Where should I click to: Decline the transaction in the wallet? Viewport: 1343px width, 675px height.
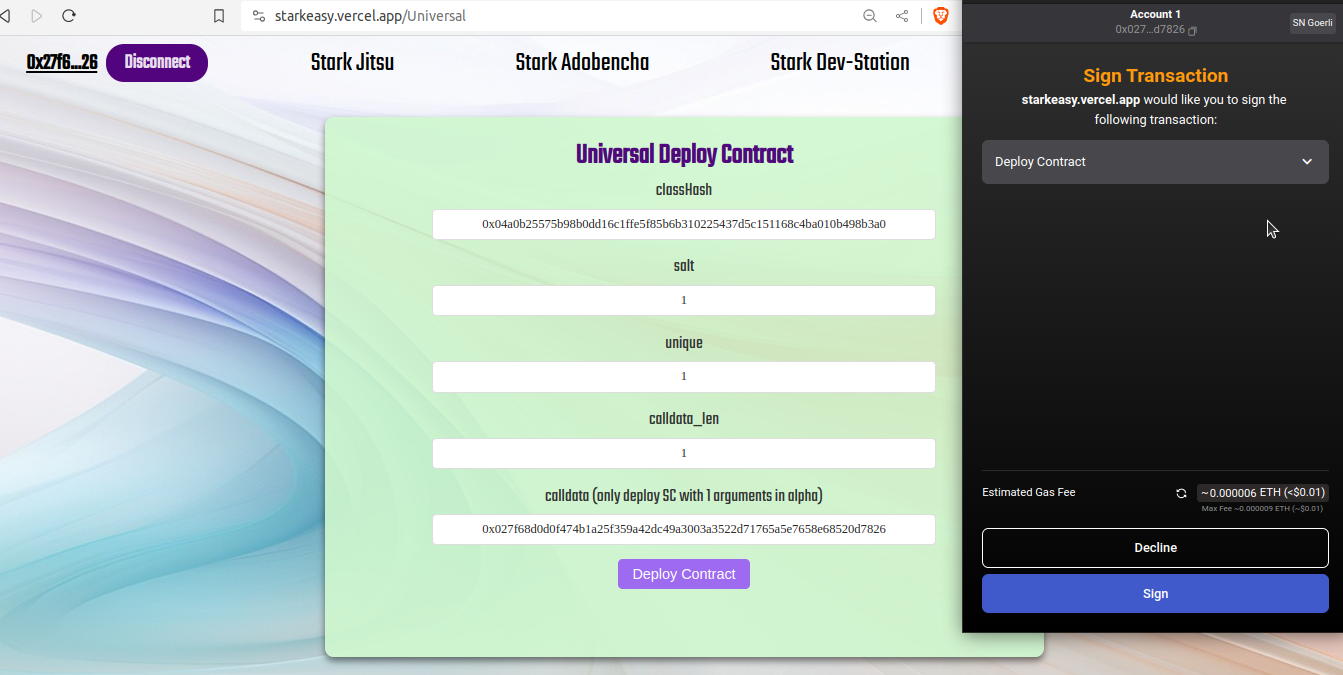click(x=1155, y=548)
